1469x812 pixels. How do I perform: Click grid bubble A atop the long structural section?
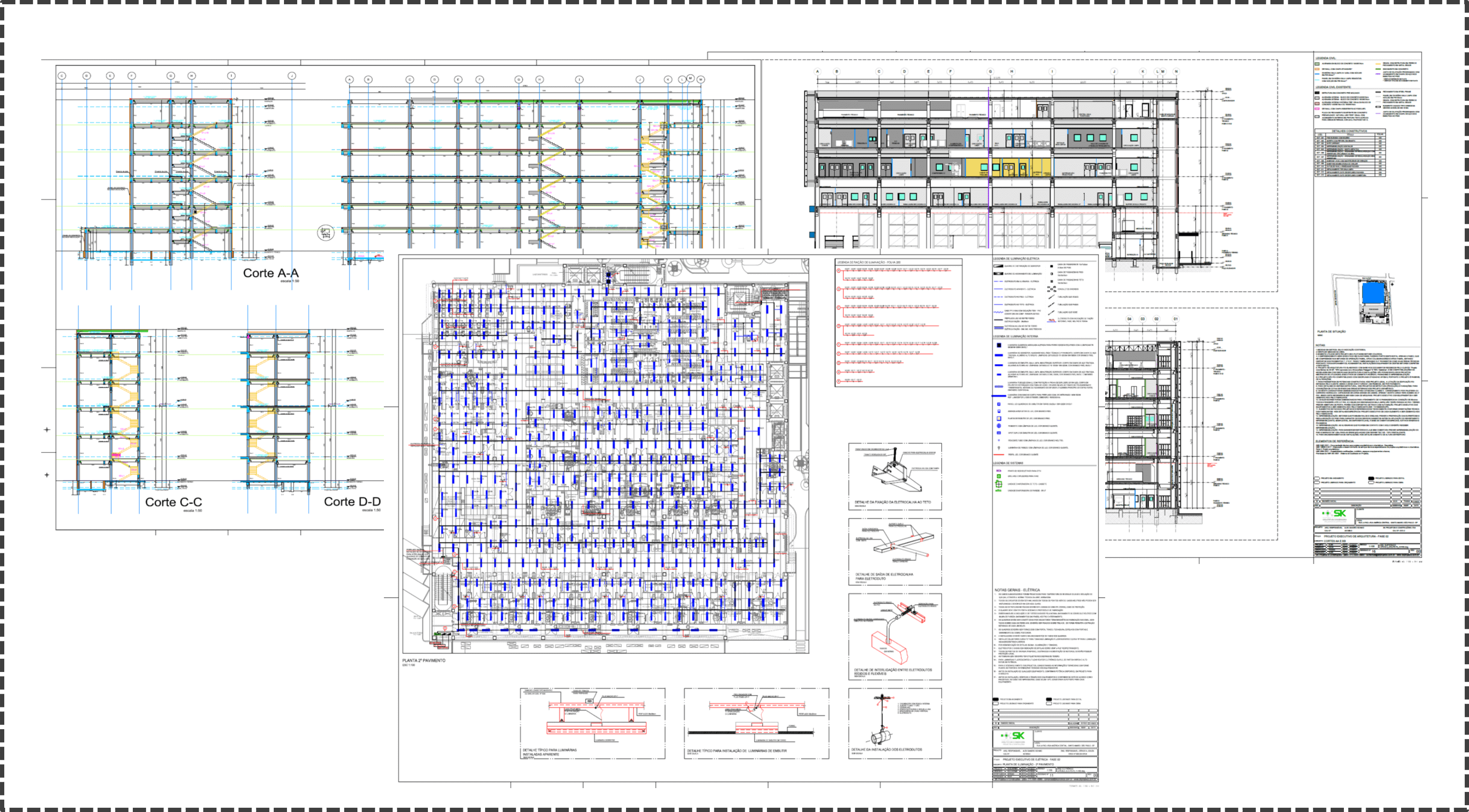pos(349,79)
